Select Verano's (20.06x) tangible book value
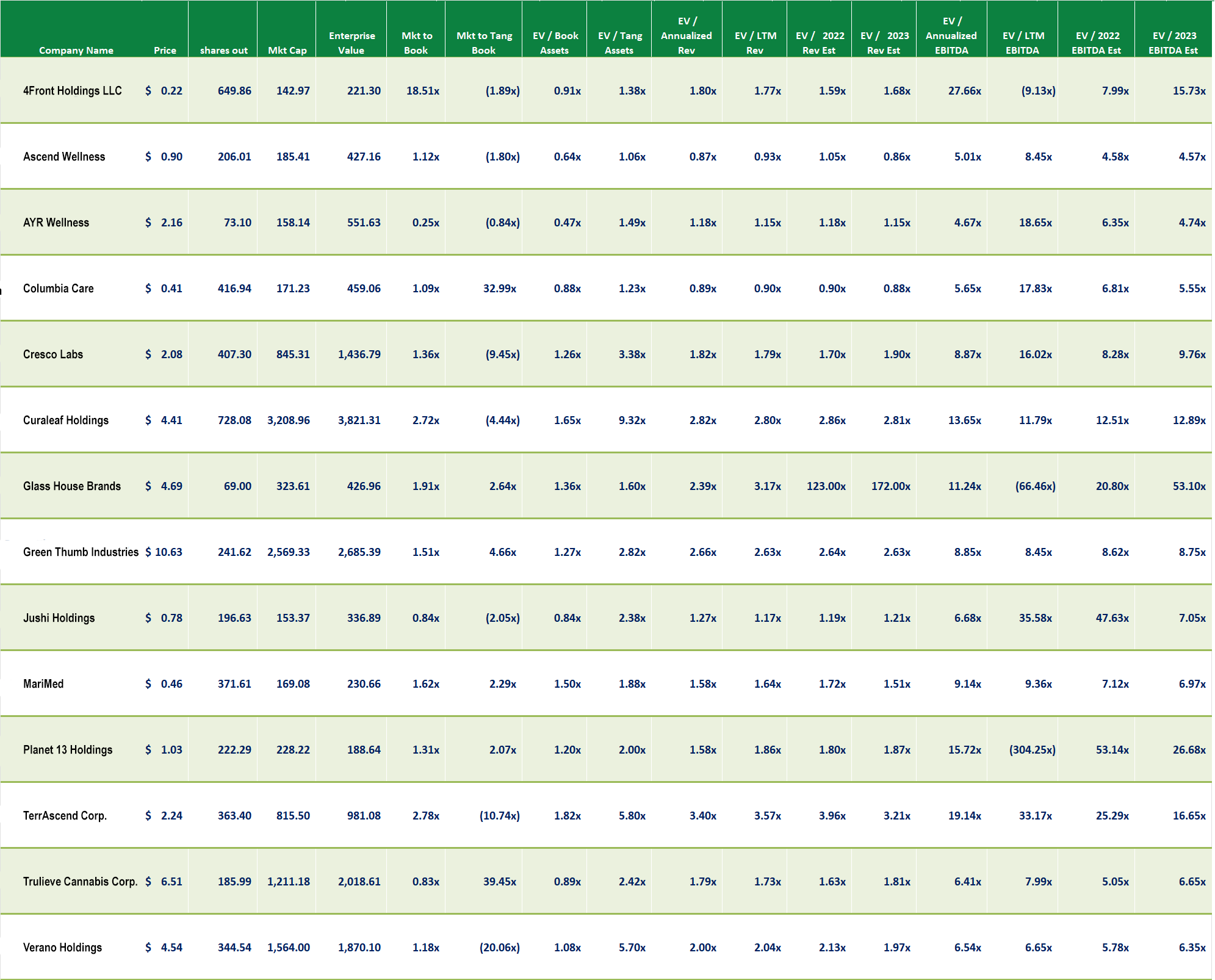The width and height of the screenshot is (1215, 980). pyautogui.click(x=500, y=948)
